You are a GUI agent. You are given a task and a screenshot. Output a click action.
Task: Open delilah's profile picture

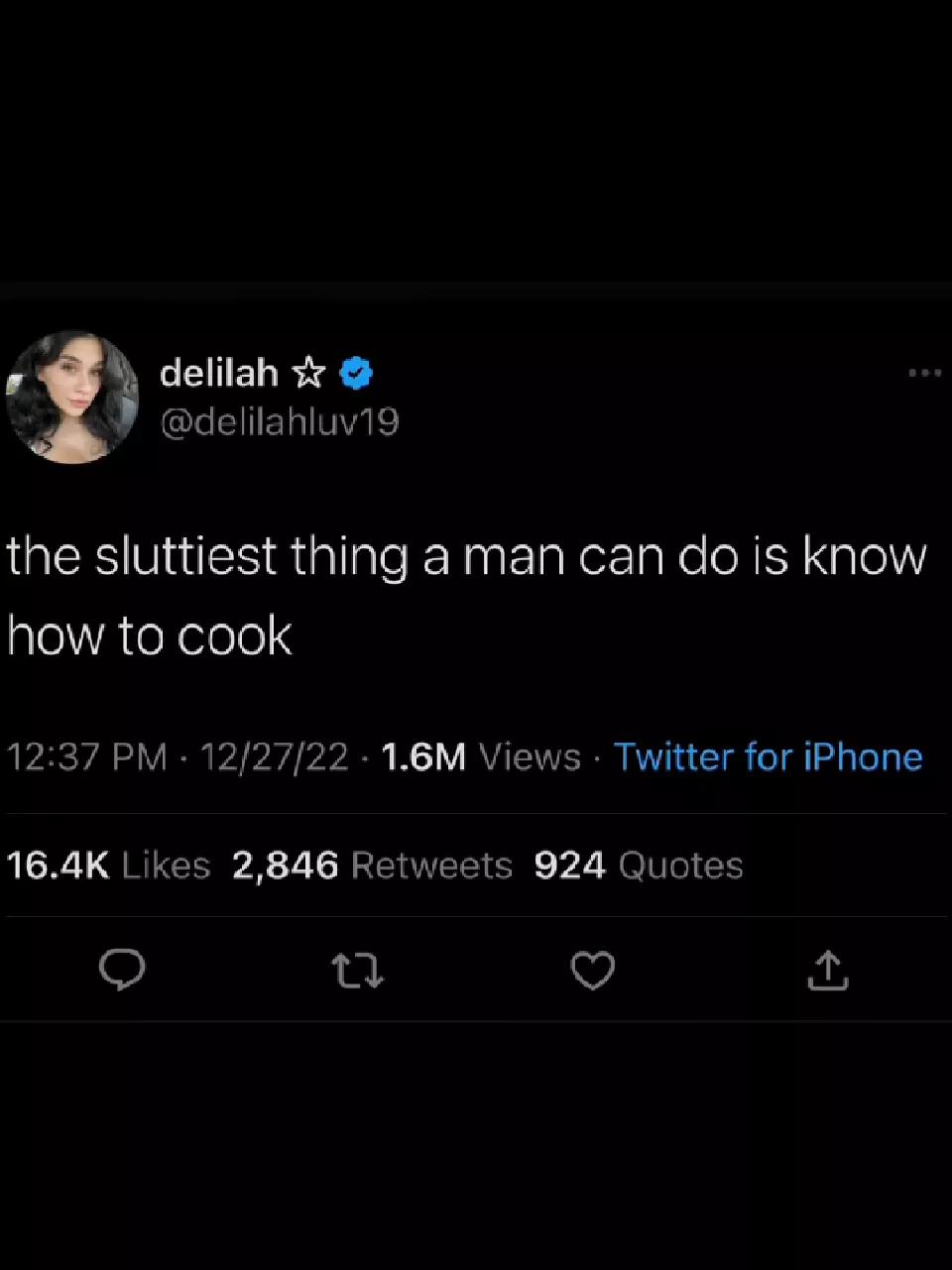[72, 397]
